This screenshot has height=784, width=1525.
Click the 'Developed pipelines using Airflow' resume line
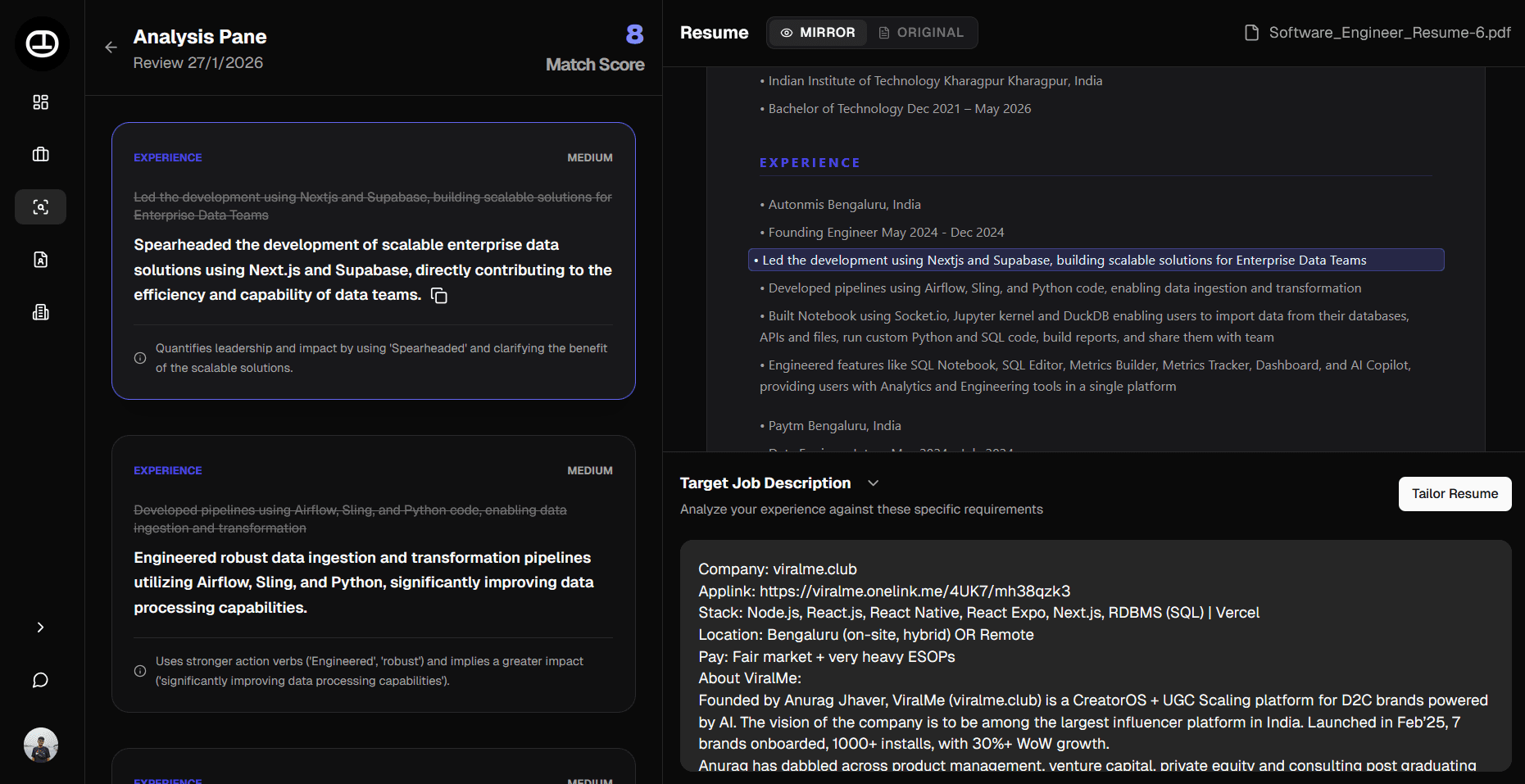click(x=1064, y=288)
